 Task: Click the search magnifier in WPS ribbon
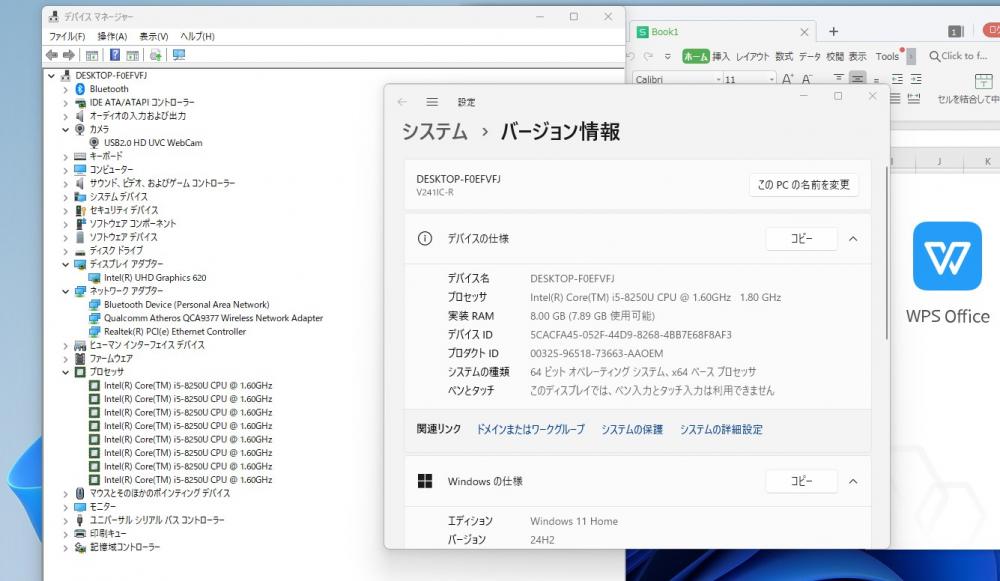coord(935,56)
